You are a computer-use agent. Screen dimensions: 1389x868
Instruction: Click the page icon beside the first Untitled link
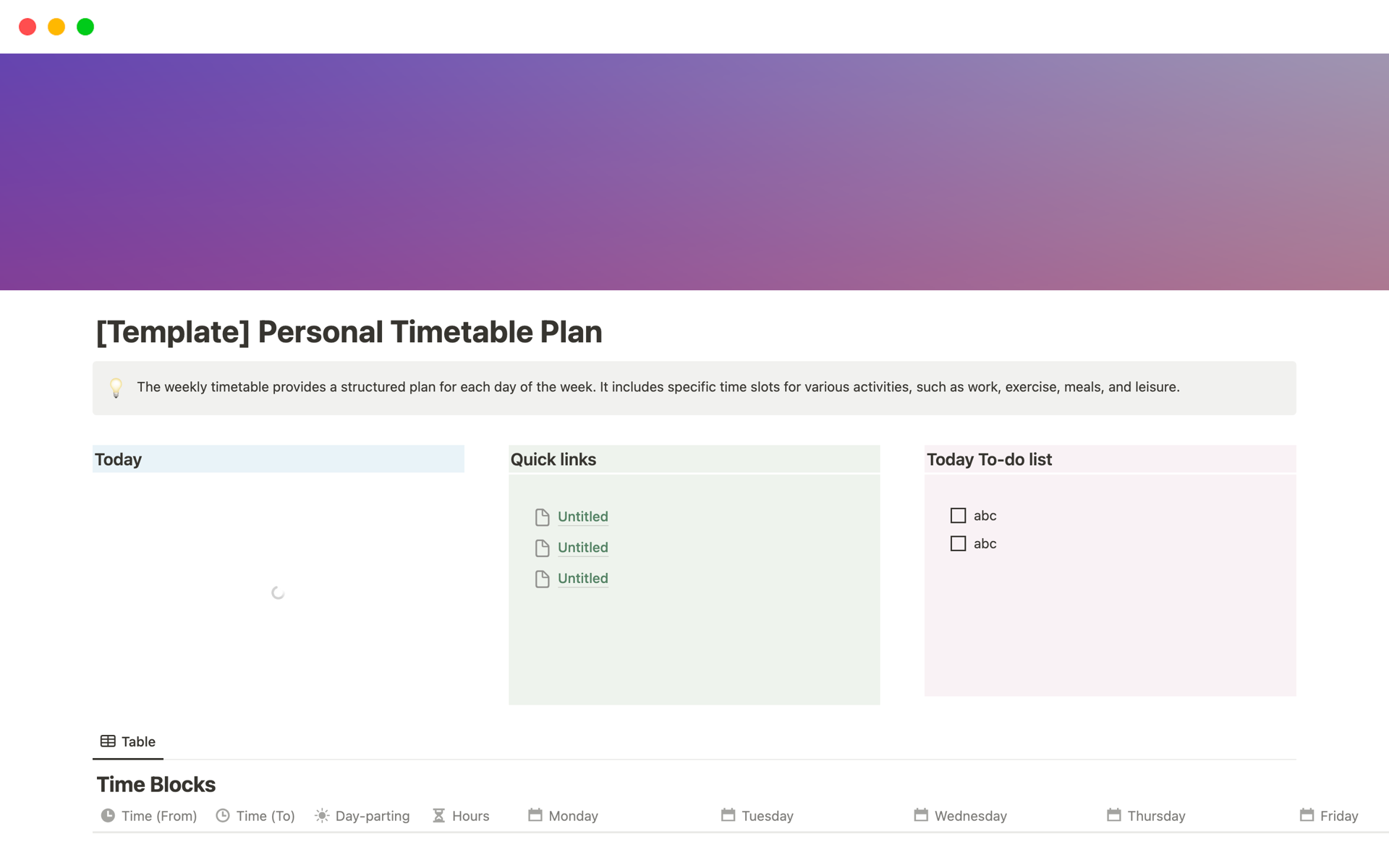[543, 516]
